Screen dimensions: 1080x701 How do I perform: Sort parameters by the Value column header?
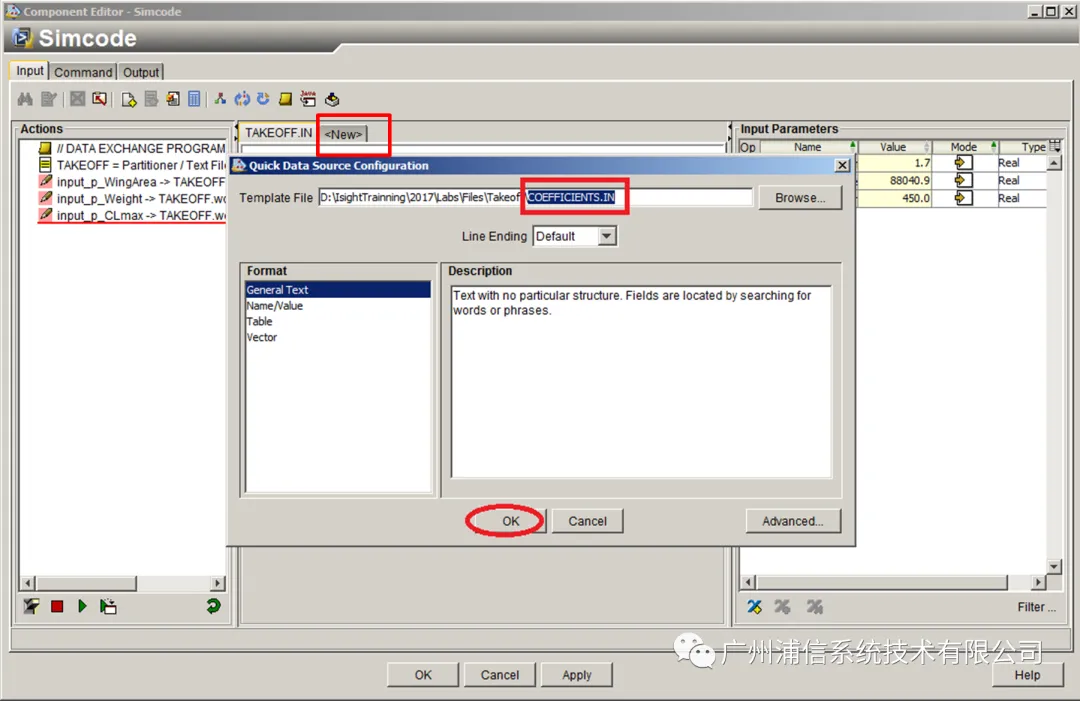point(893,147)
